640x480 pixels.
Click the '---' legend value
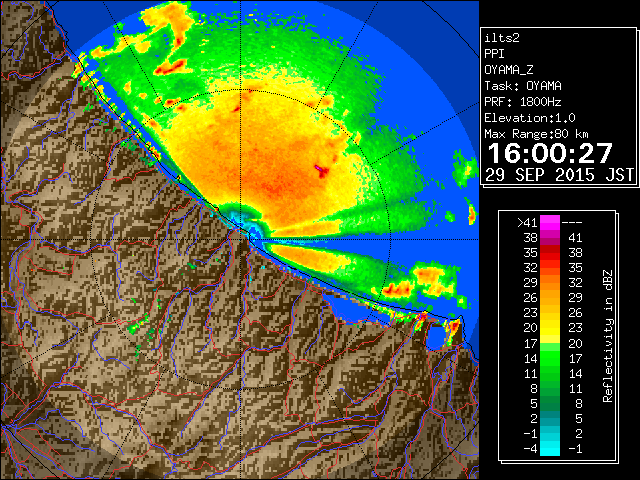[x=572, y=222]
